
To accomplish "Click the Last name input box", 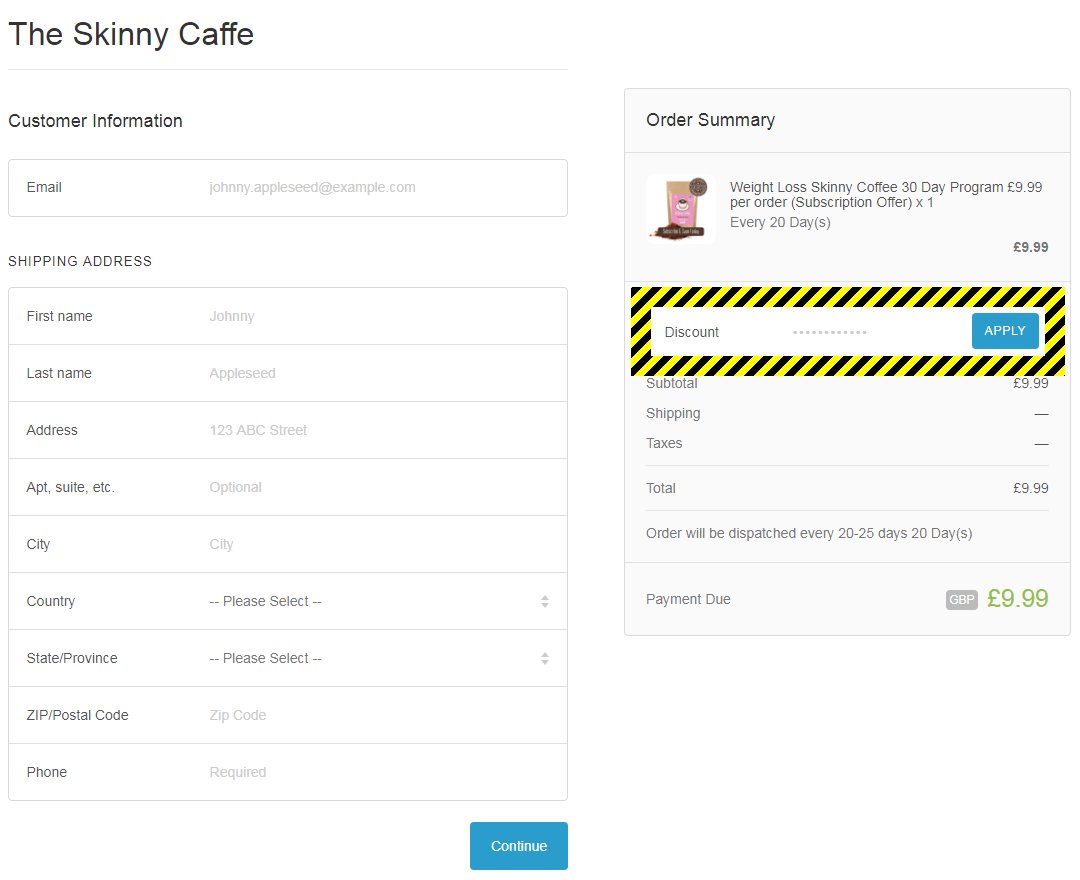I will pos(380,373).
